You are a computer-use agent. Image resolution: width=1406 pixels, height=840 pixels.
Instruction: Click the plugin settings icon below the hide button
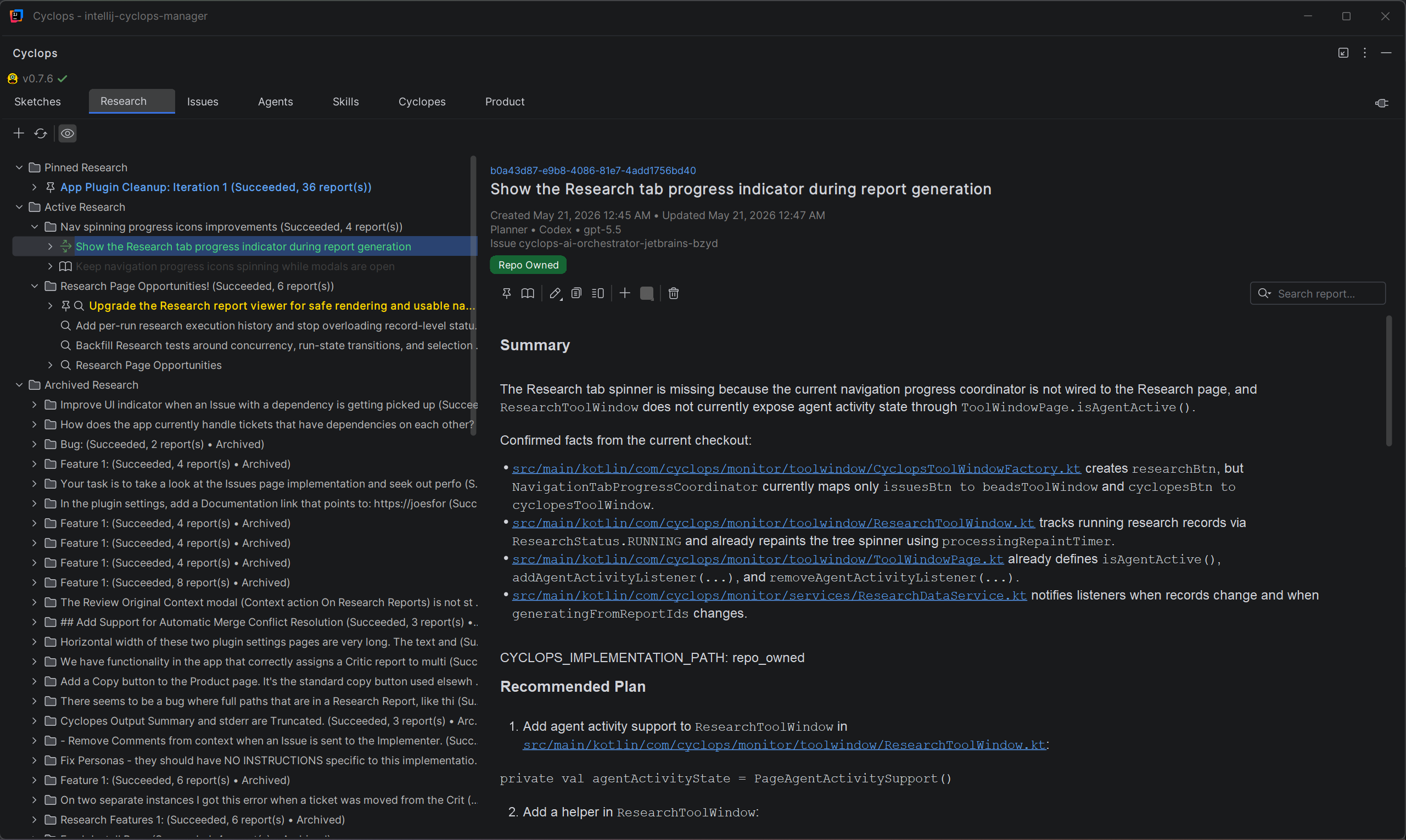pos(1382,103)
